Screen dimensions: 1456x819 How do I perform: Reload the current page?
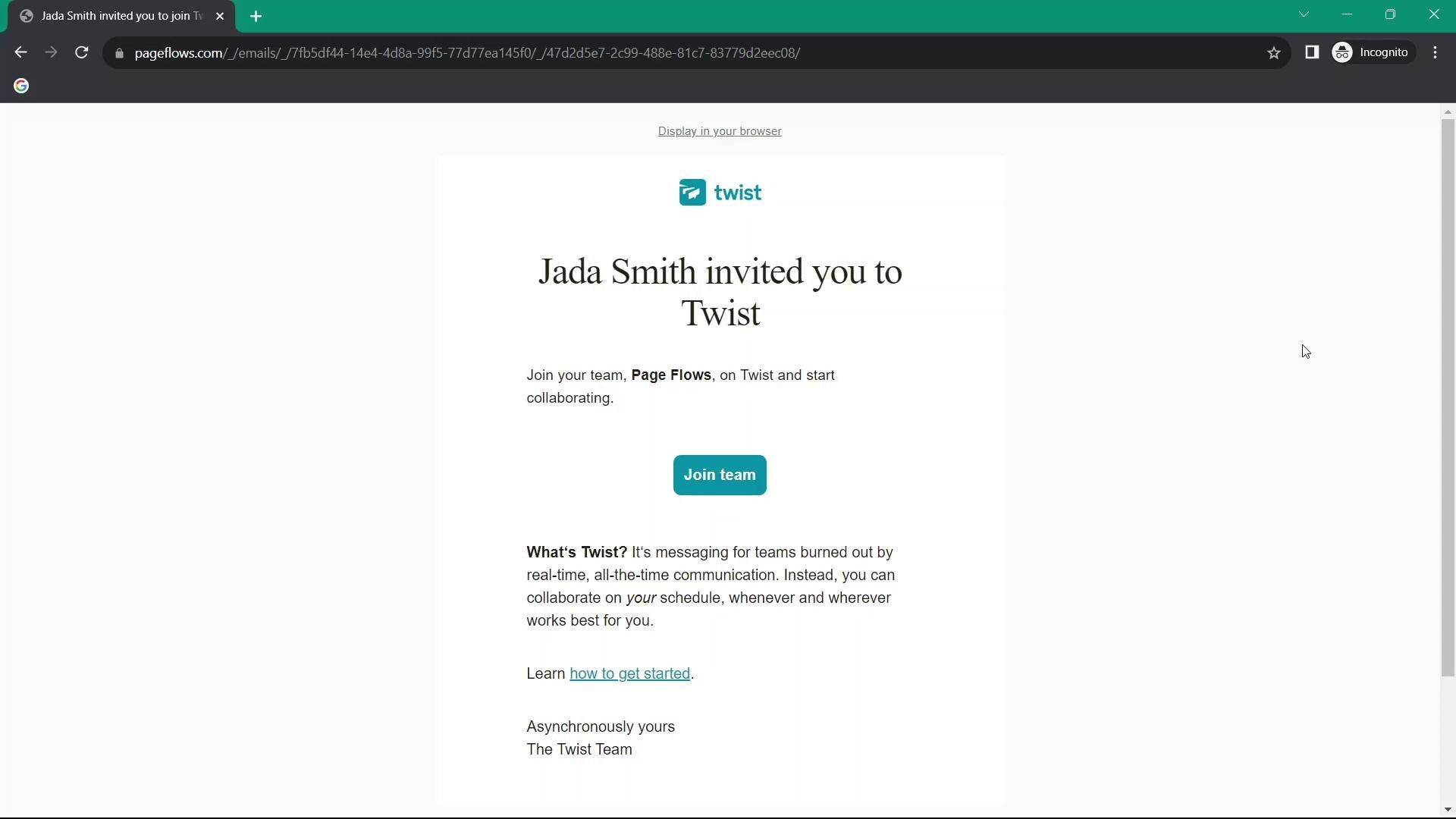(x=82, y=52)
